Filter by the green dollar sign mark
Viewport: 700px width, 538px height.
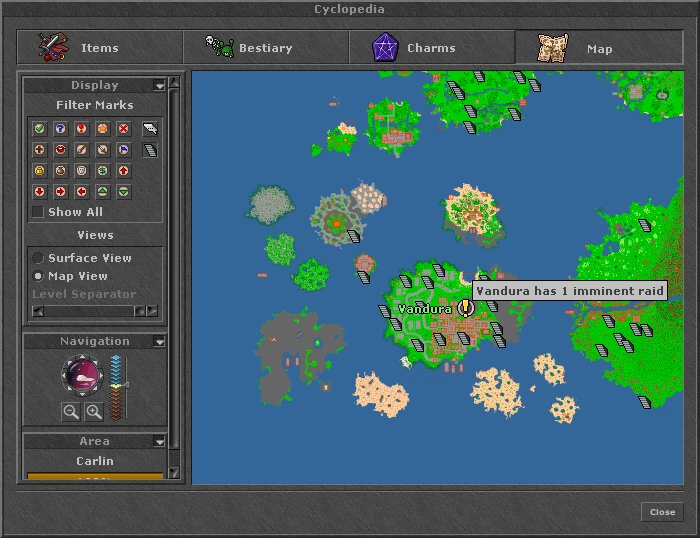click(x=102, y=171)
